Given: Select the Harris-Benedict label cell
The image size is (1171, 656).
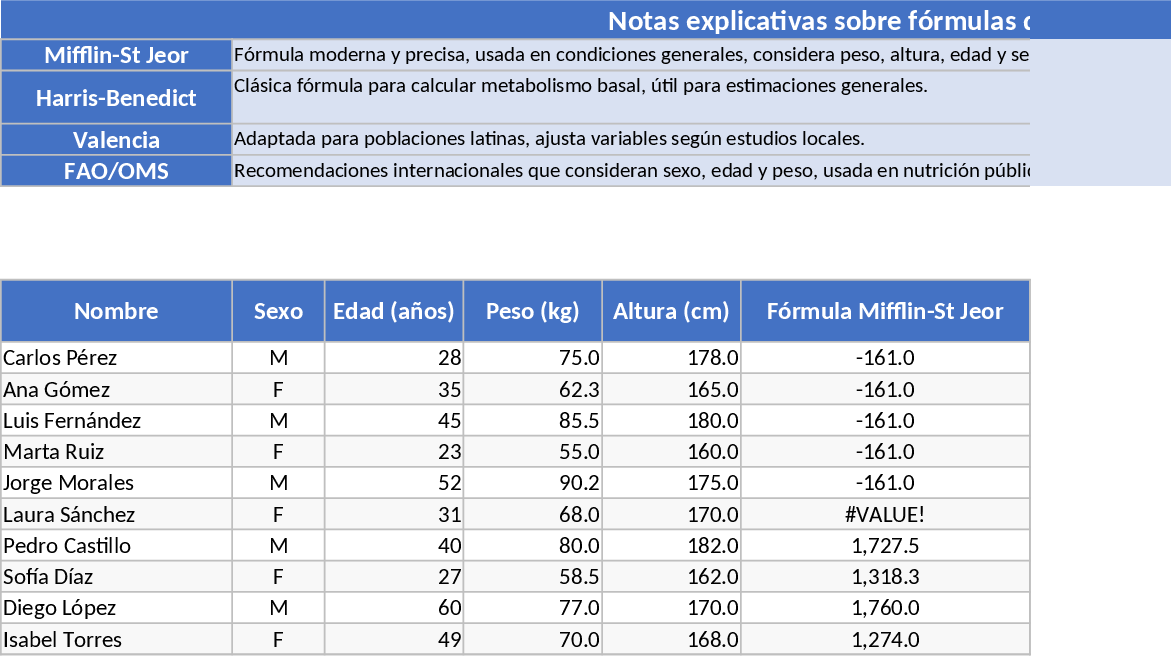Looking at the screenshot, I should click(117, 98).
